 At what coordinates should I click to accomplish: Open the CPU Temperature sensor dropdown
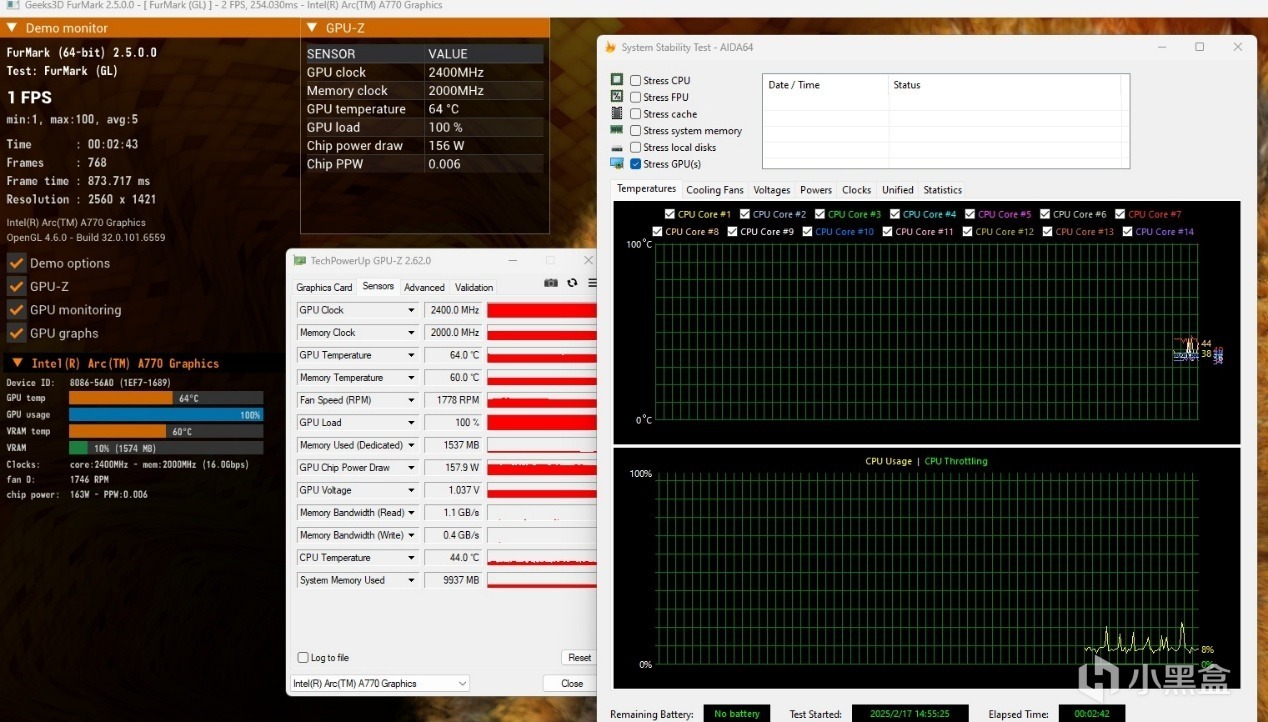coord(410,558)
